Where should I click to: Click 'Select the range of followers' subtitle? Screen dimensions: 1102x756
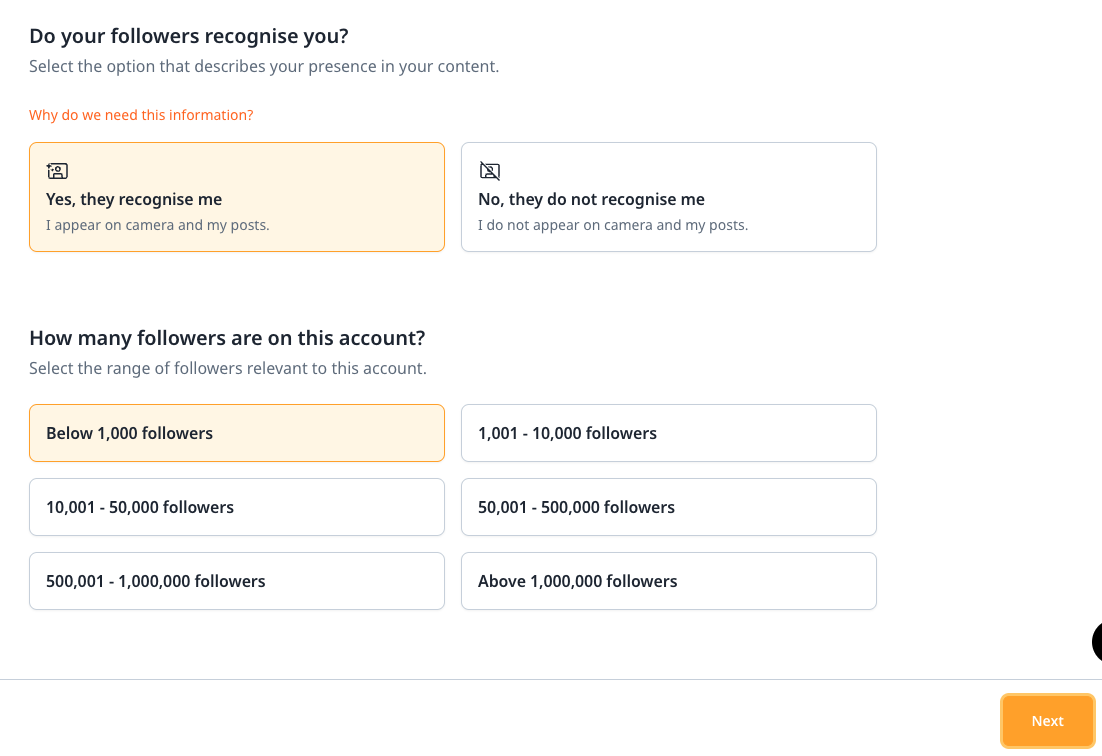click(x=228, y=368)
